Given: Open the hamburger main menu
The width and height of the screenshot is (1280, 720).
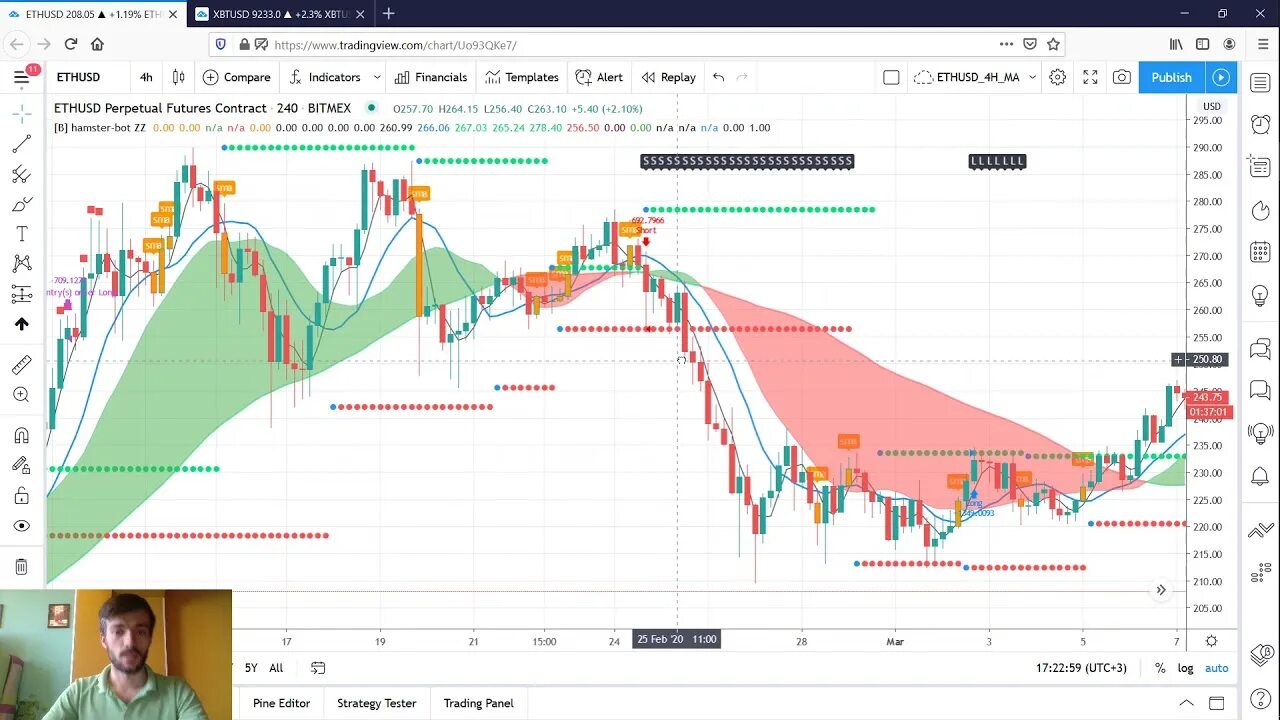Looking at the screenshot, I should pos(21,77).
